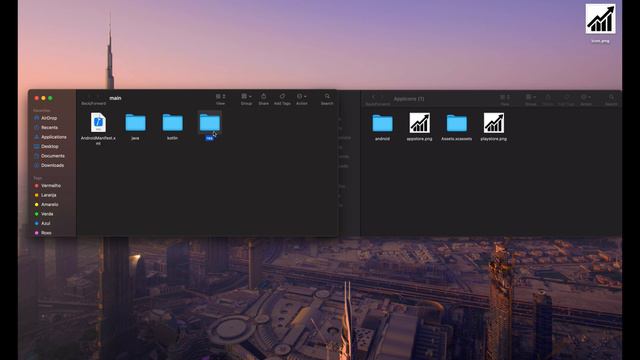The image size is (640, 360).
Task: Click Share in the AppIcons window toolbar
Action: tap(548, 100)
